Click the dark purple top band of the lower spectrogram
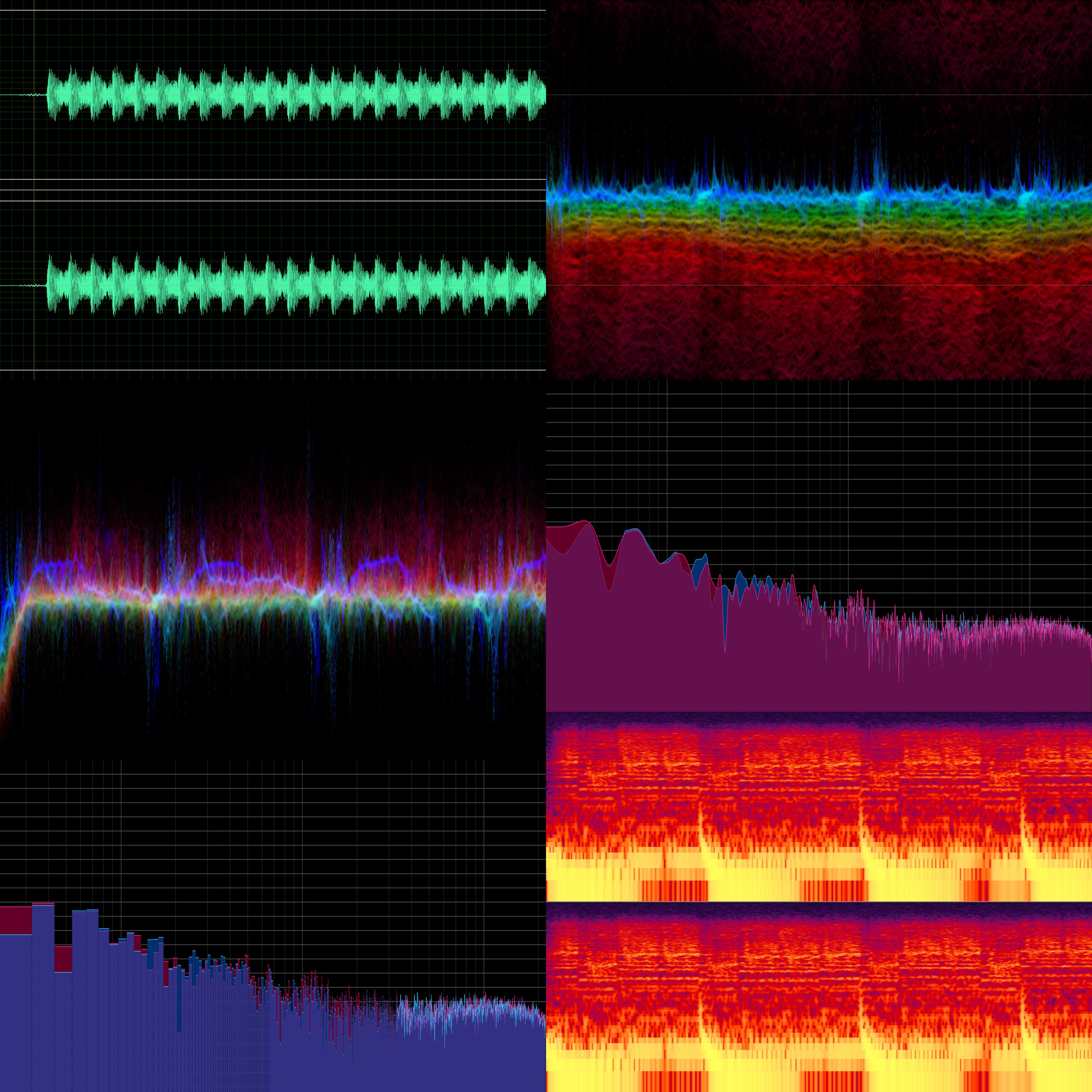The height and width of the screenshot is (1092, 1092). pos(818,907)
